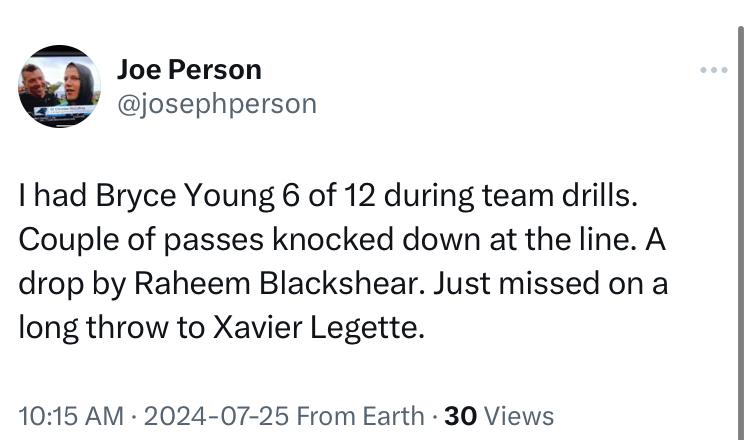Image resolution: width=750 pixels, height=440 pixels.
Task: Click the word Views in the footer
Action: [x=518, y=415]
